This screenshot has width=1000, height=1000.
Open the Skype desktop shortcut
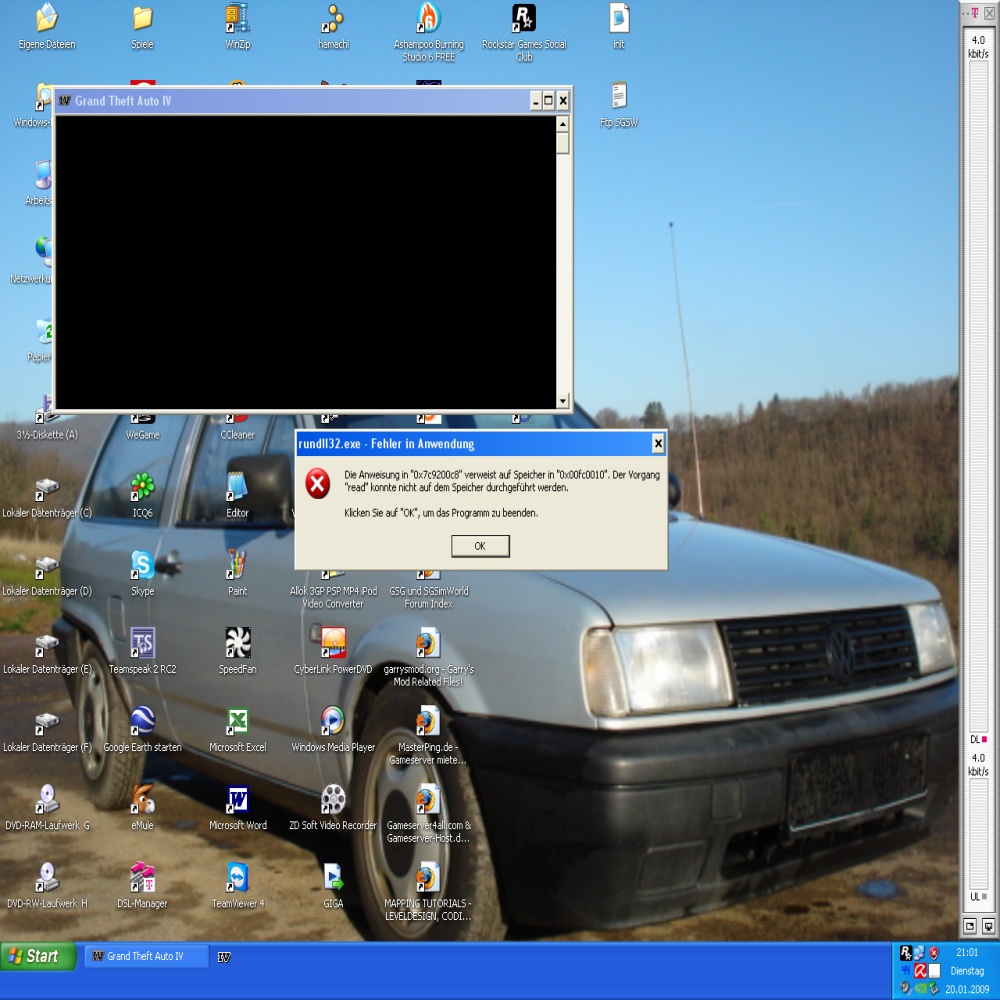pyautogui.click(x=142, y=565)
